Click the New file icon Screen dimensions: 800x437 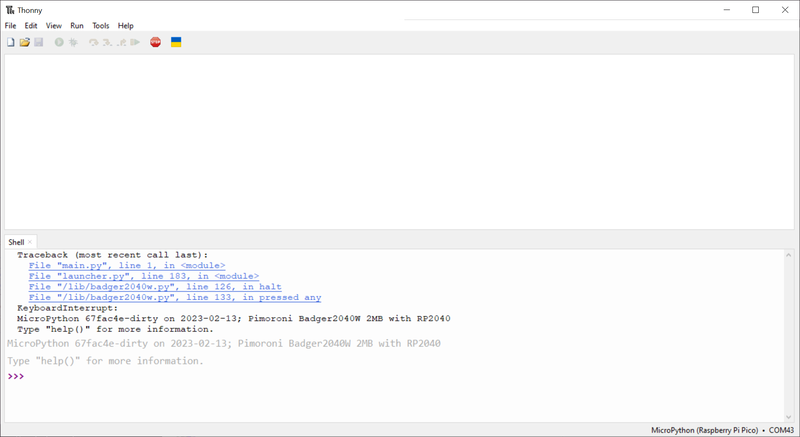point(11,42)
